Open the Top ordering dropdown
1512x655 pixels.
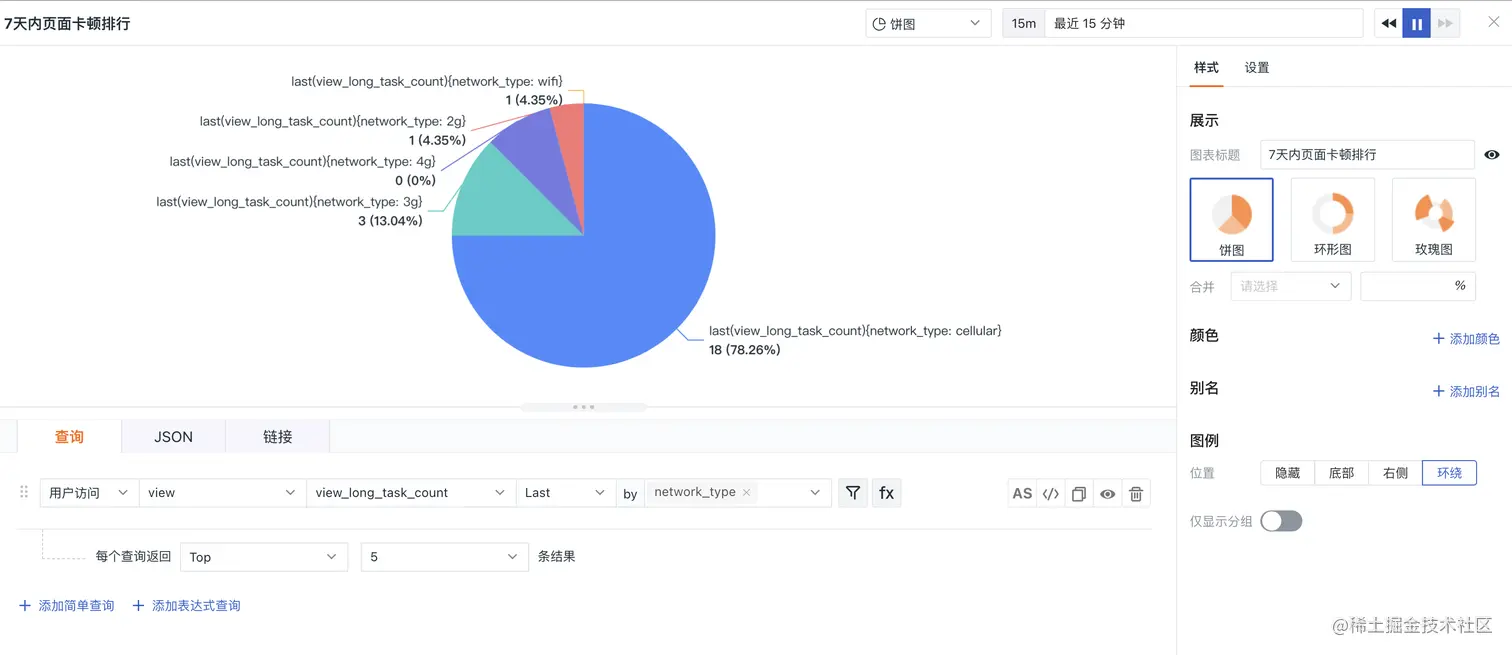264,557
